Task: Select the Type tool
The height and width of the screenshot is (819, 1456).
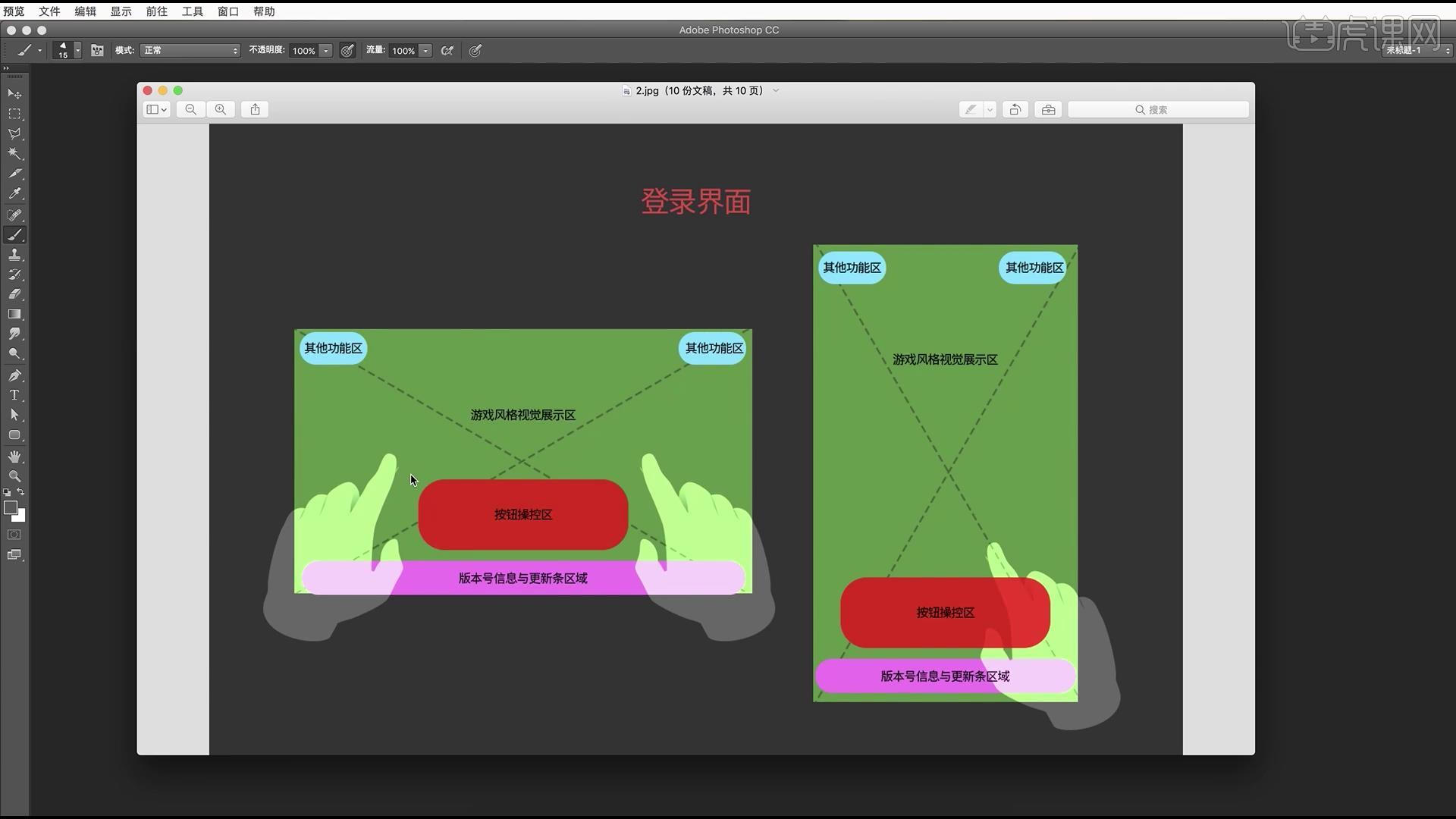Action: pyautogui.click(x=14, y=395)
